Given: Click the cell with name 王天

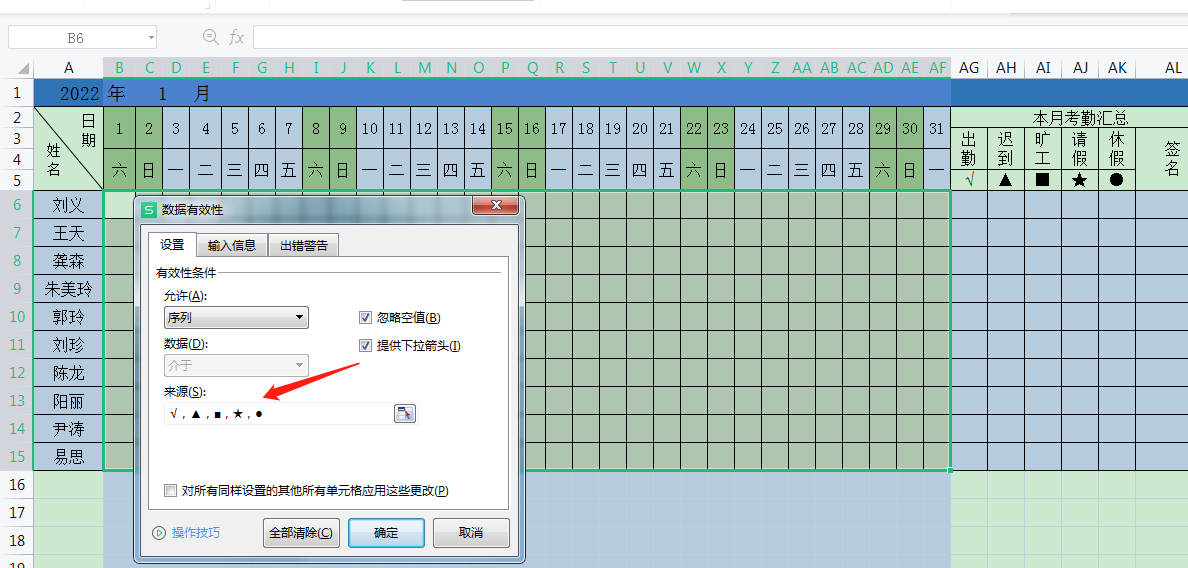Looking at the screenshot, I should click(x=69, y=233).
